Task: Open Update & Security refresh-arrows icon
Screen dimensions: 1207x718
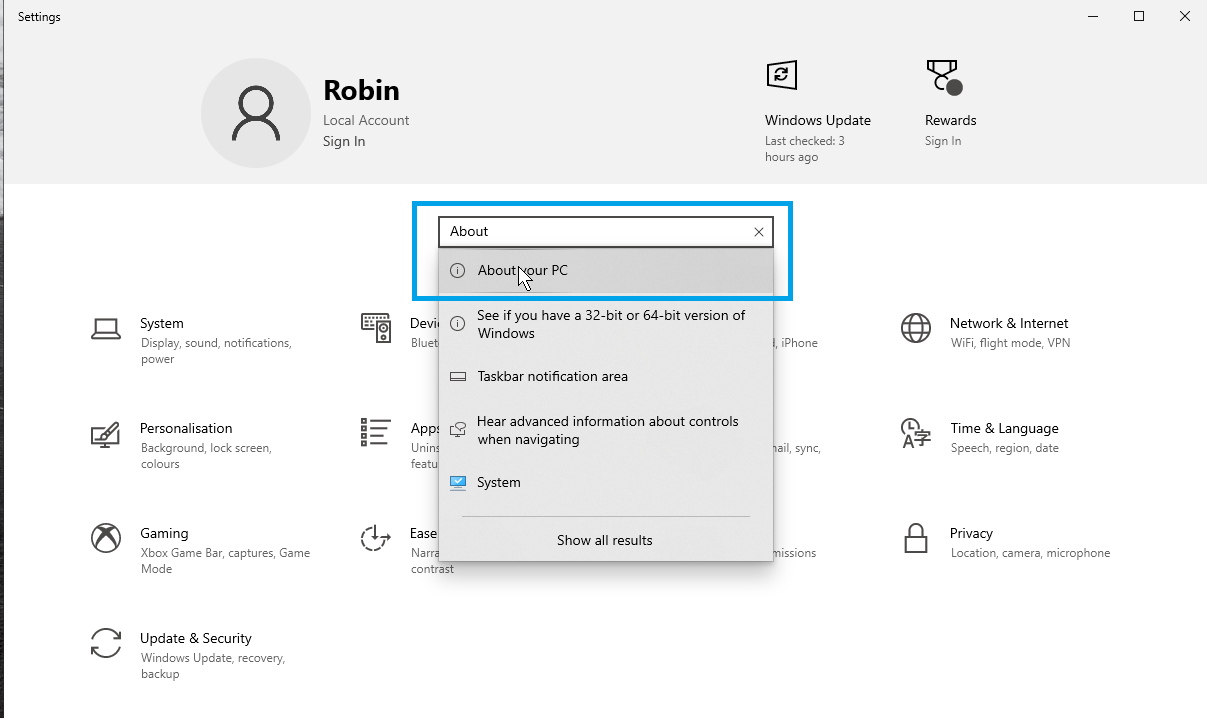Action: [106, 643]
